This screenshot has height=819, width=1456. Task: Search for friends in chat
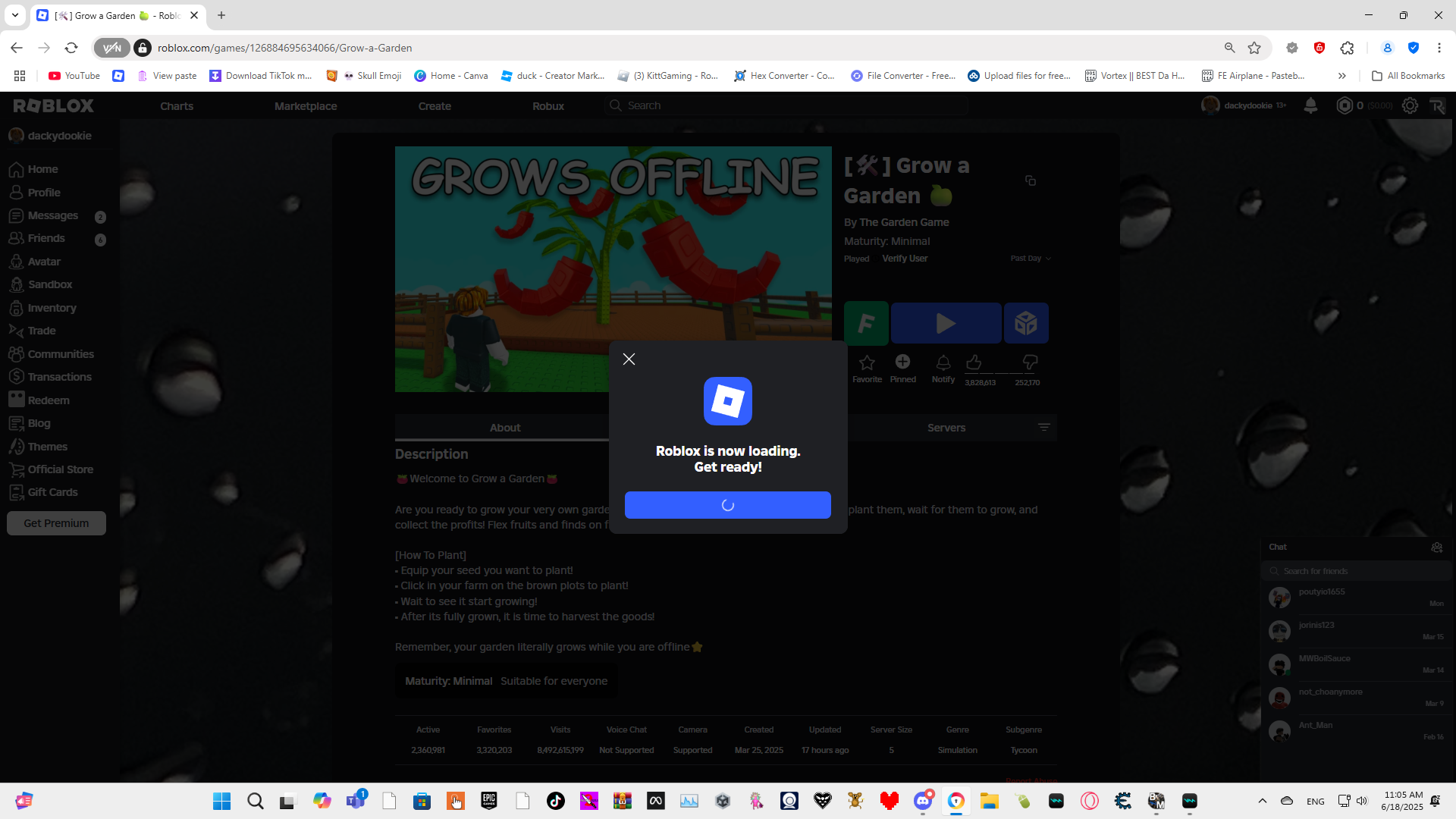pos(1357,571)
